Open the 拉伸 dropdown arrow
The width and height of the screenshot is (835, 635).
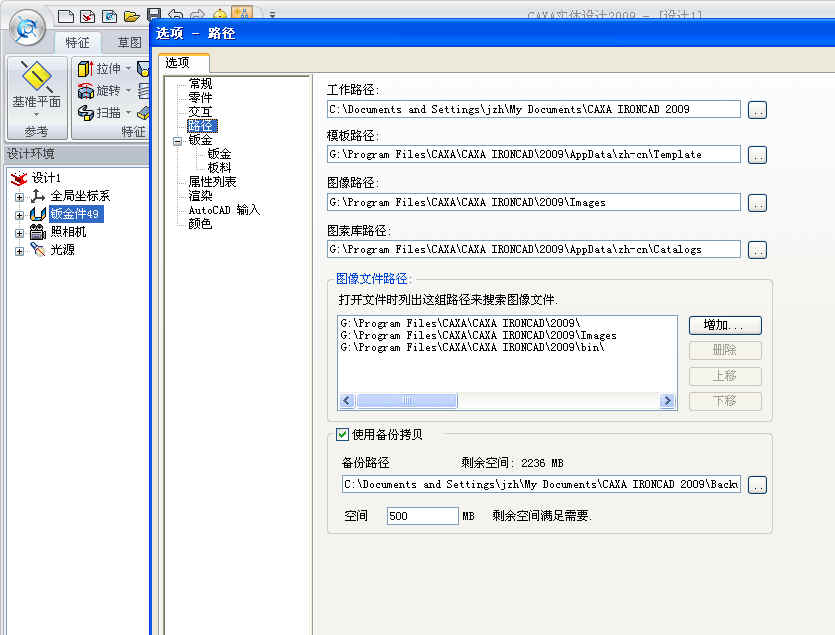(128, 69)
